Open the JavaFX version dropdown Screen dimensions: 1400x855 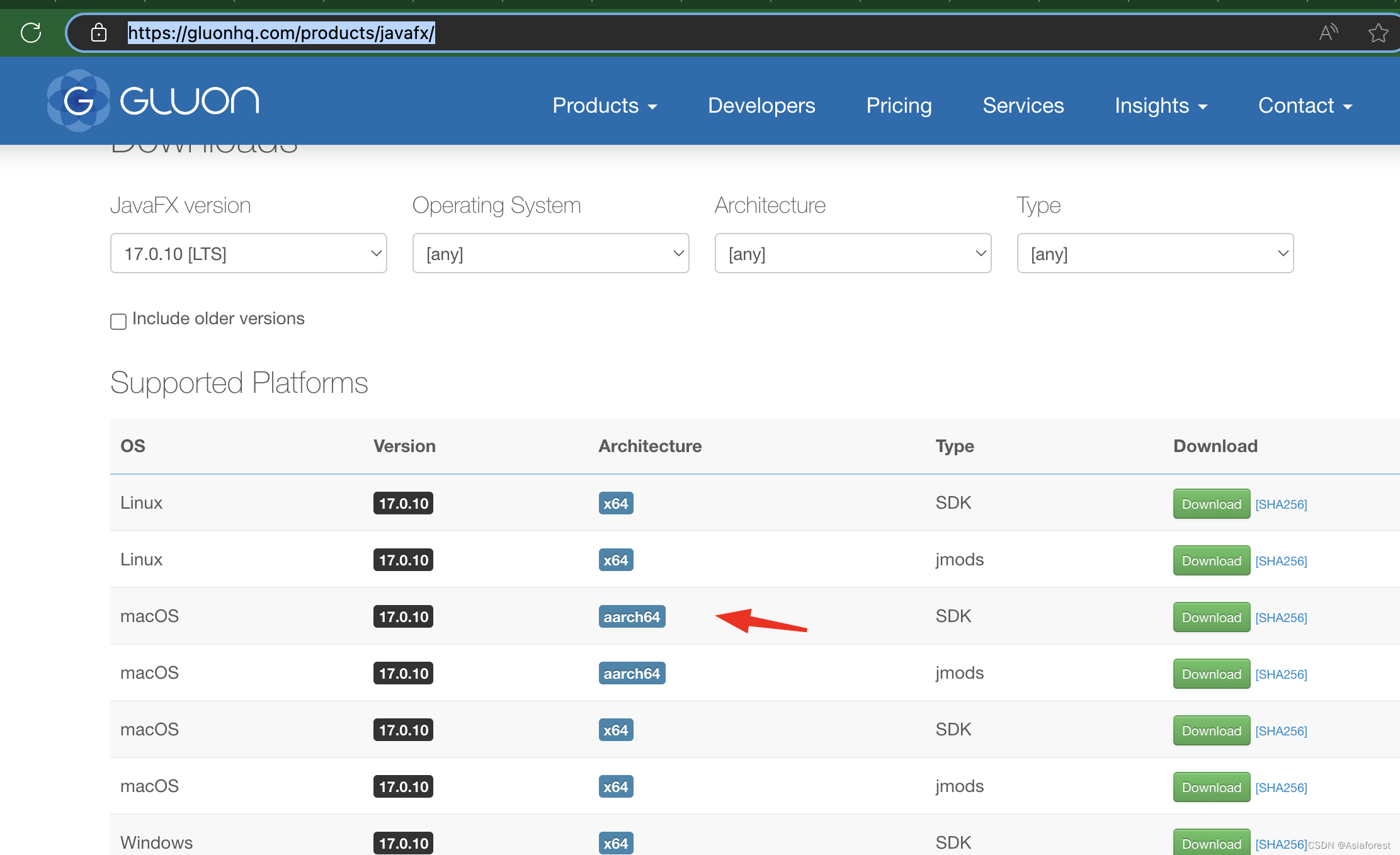pyautogui.click(x=248, y=253)
